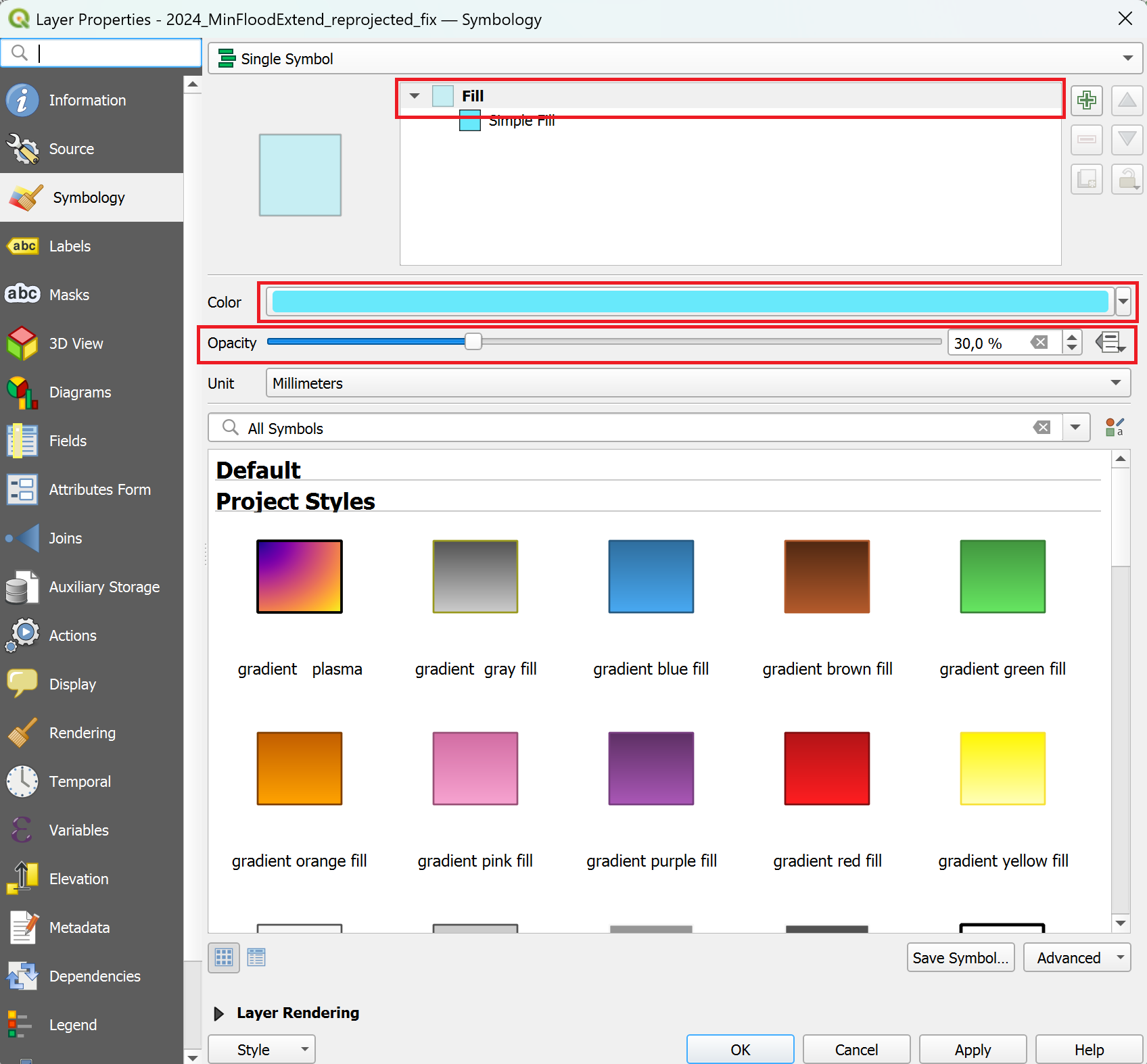The image size is (1147, 1064).
Task: Confirm with the OK button
Action: click(x=741, y=1049)
